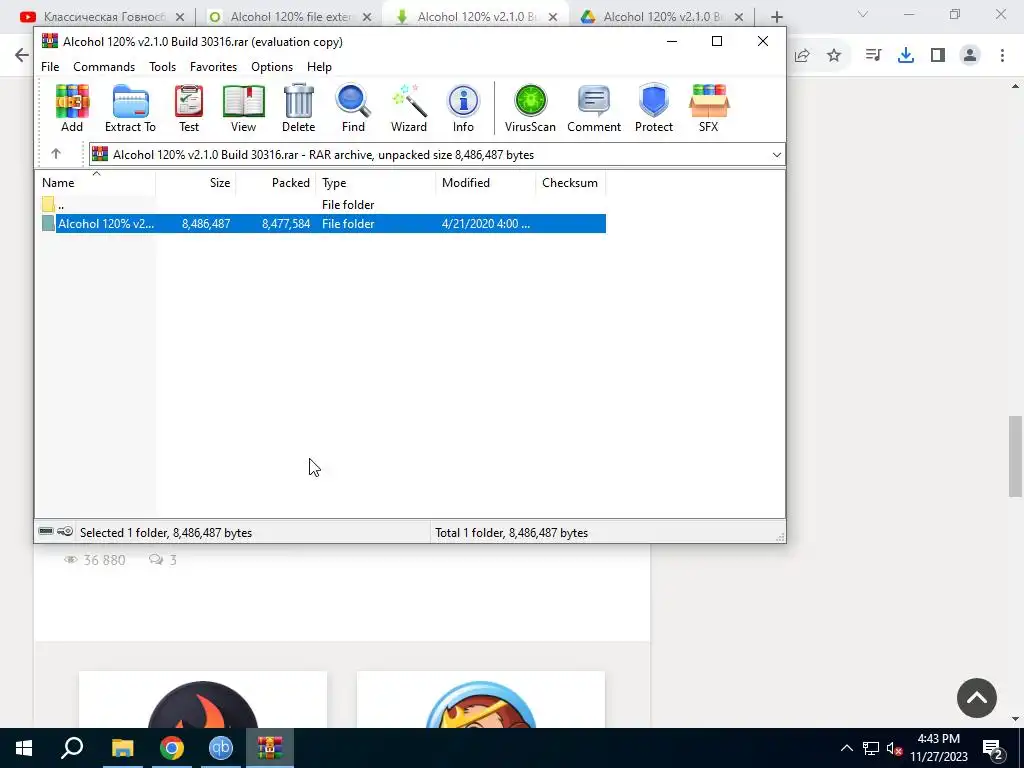The image size is (1024, 768).
Task: Open the Help menu
Action: click(319, 67)
